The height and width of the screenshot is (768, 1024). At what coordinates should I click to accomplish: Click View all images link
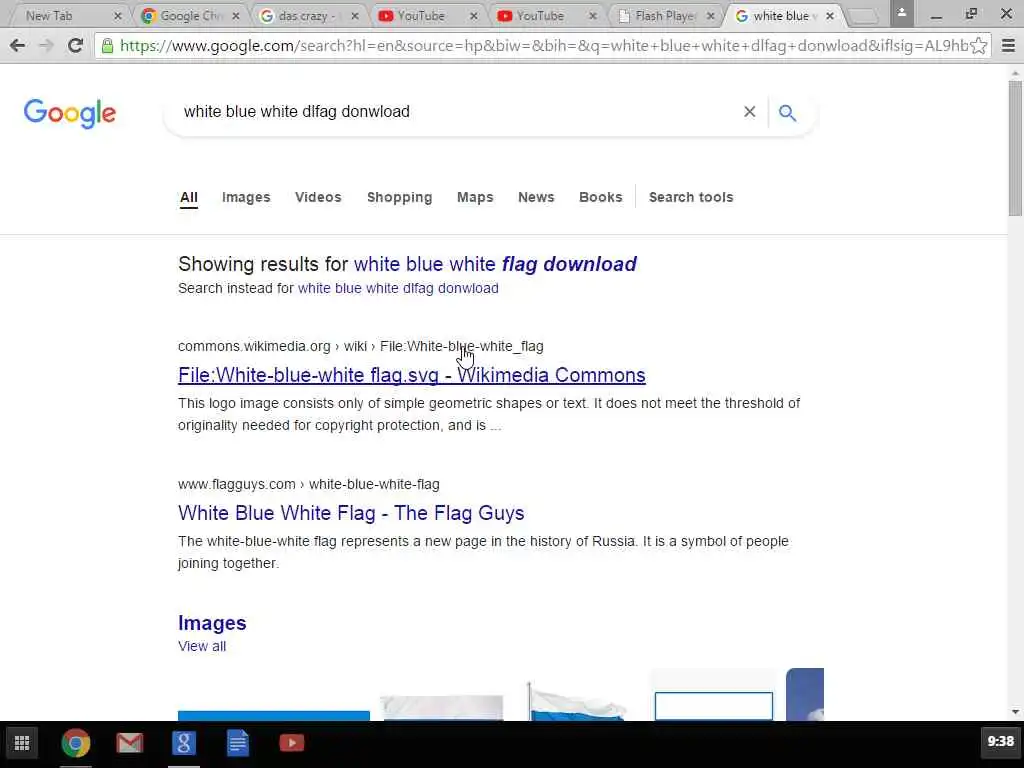pyautogui.click(x=202, y=646)
